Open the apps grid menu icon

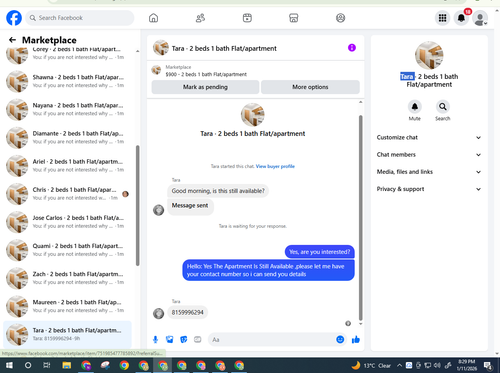pos(442,18)
